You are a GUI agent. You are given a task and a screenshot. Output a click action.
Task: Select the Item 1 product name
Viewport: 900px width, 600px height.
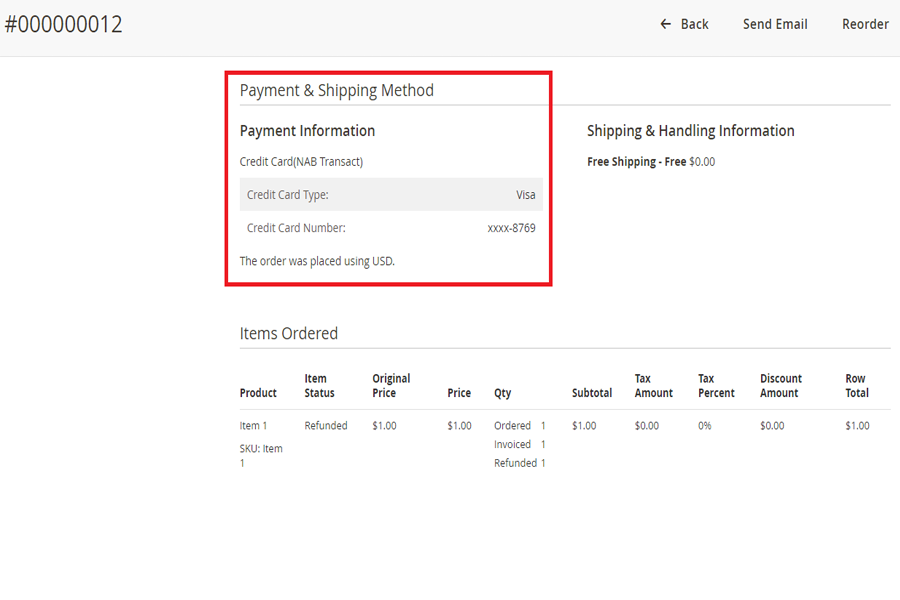tap(253, 426)
